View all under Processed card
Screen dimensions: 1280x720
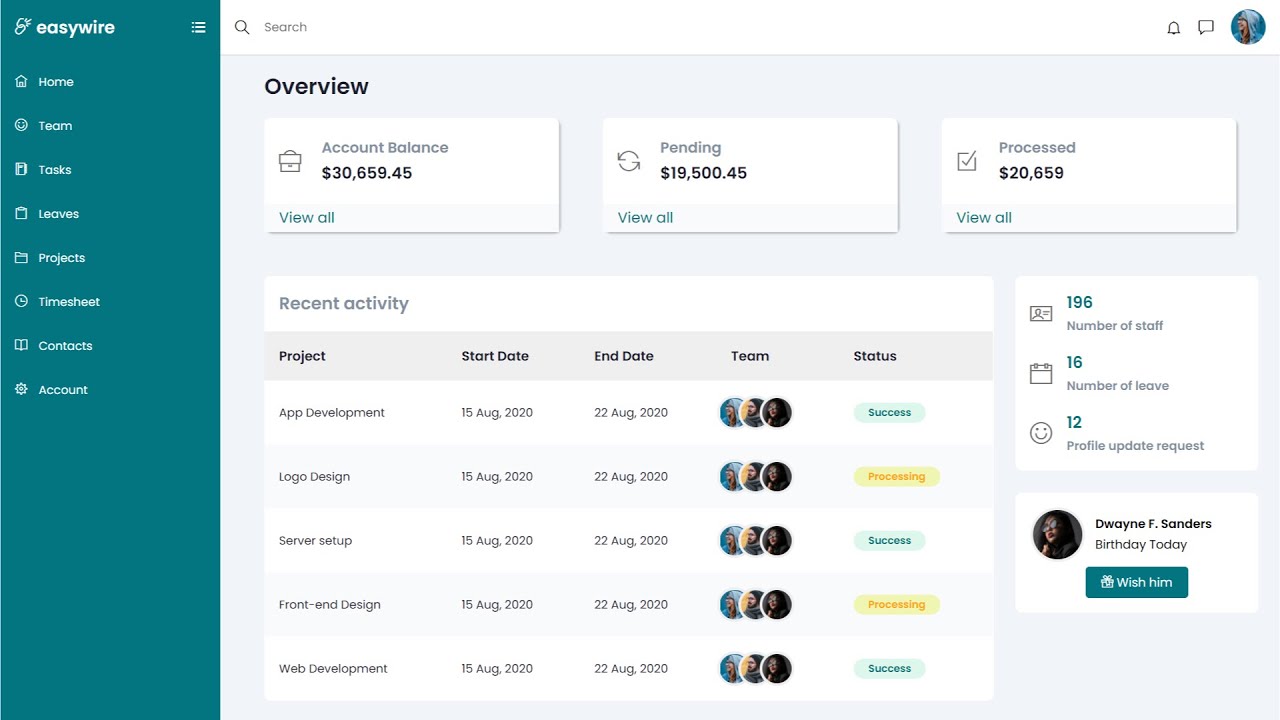984,218
